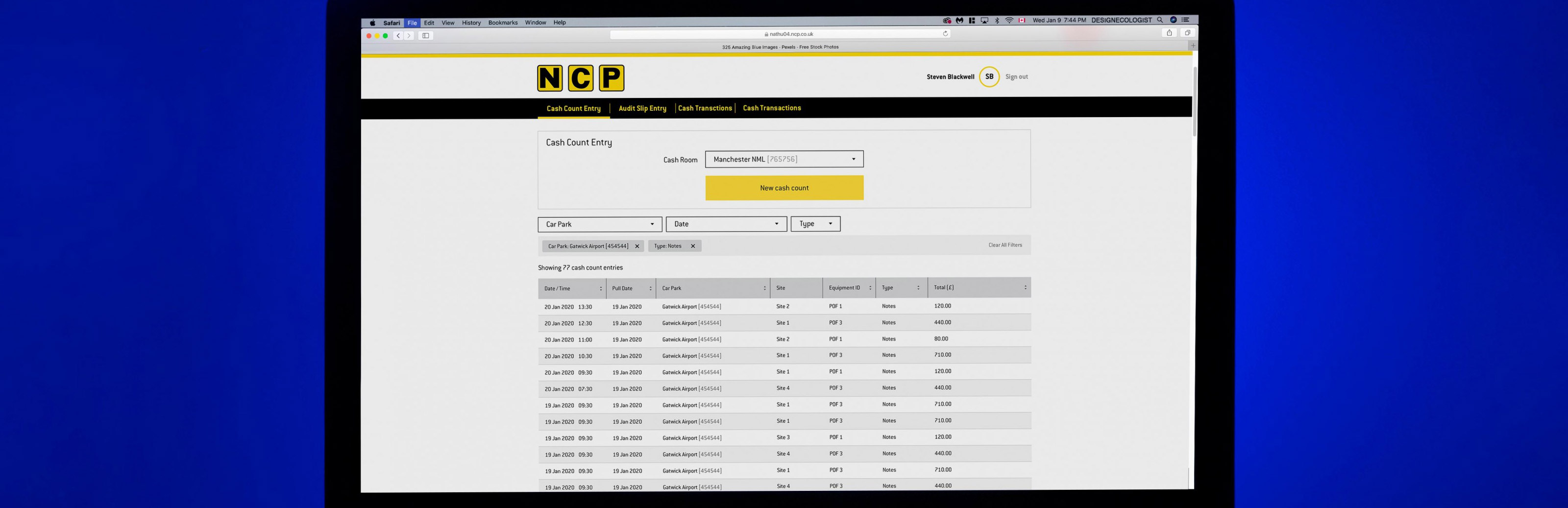This screenshot has width=1568, height=508.
Task: Click the Creative Cloud menu bar icon
Action: [947, 21]
